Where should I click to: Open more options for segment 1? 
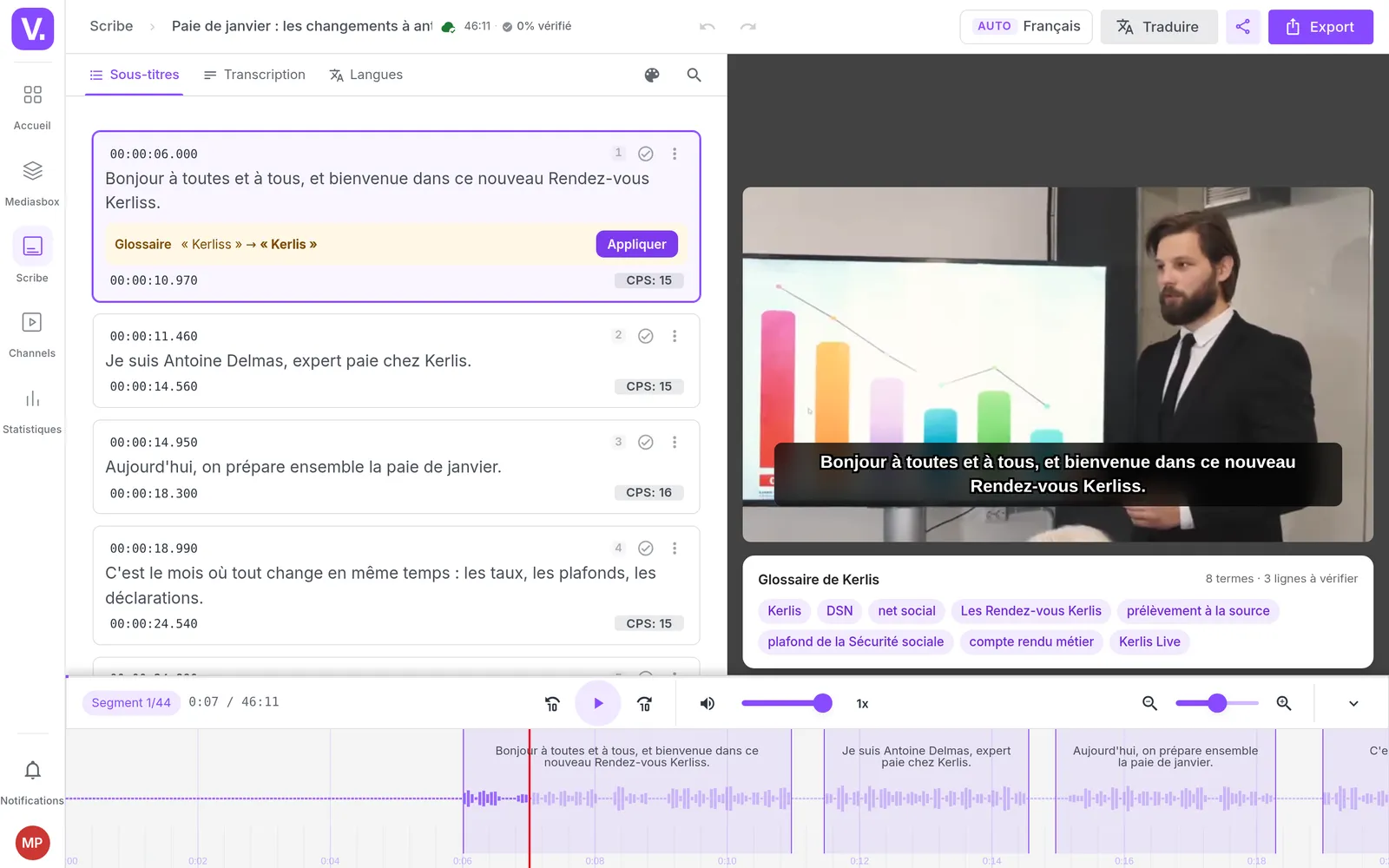pos(675,154)
